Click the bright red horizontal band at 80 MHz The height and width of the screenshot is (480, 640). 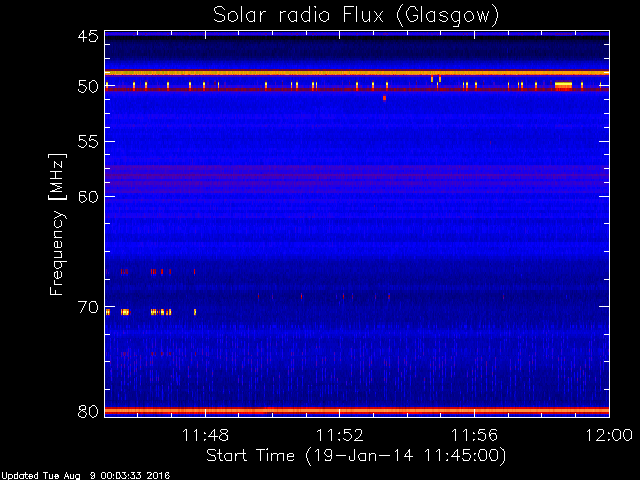click(x=357, y=411)
